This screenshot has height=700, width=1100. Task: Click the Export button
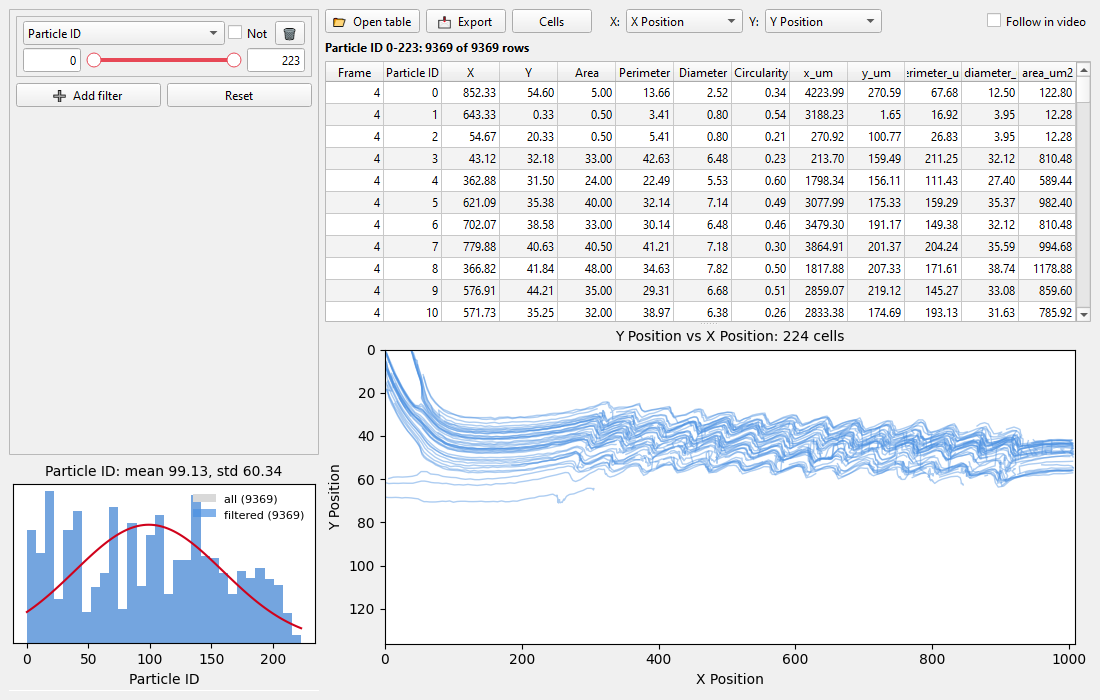[x=466, y=22]
